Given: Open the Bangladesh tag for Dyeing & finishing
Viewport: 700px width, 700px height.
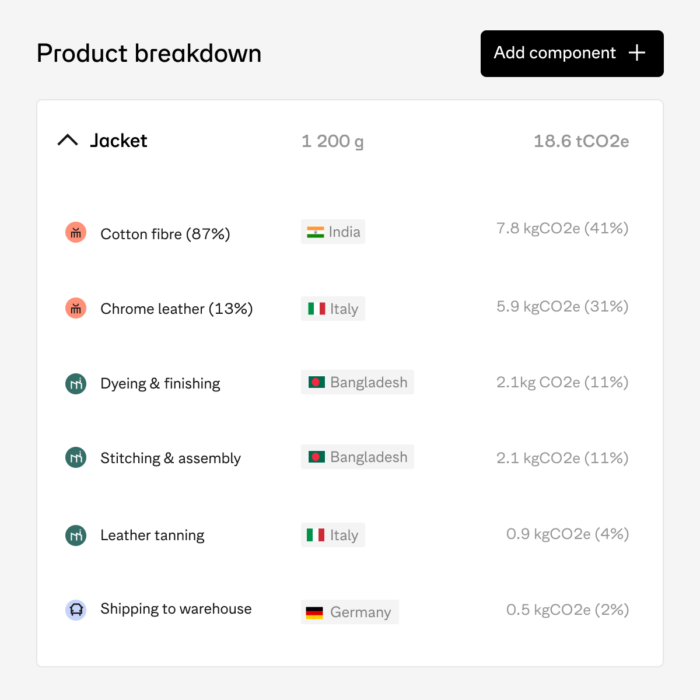Looking at the screenshot, I should click(357, 382).
